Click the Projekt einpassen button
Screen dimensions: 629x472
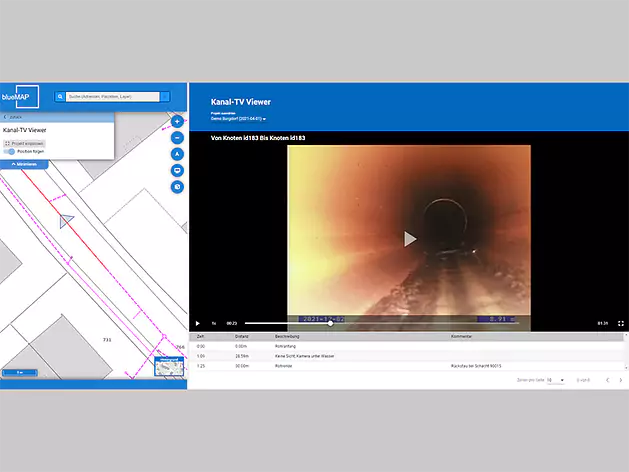tap(23, 143)
